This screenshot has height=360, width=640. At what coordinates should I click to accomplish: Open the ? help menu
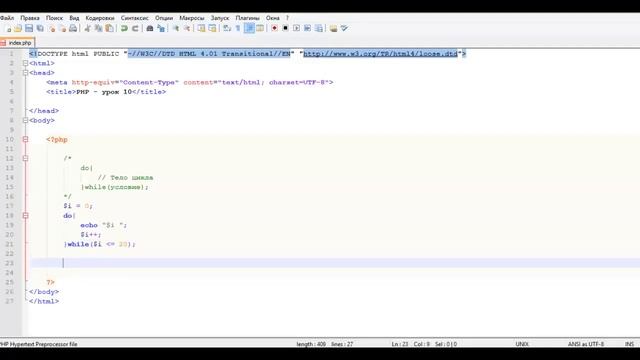[x=287, y=18]
